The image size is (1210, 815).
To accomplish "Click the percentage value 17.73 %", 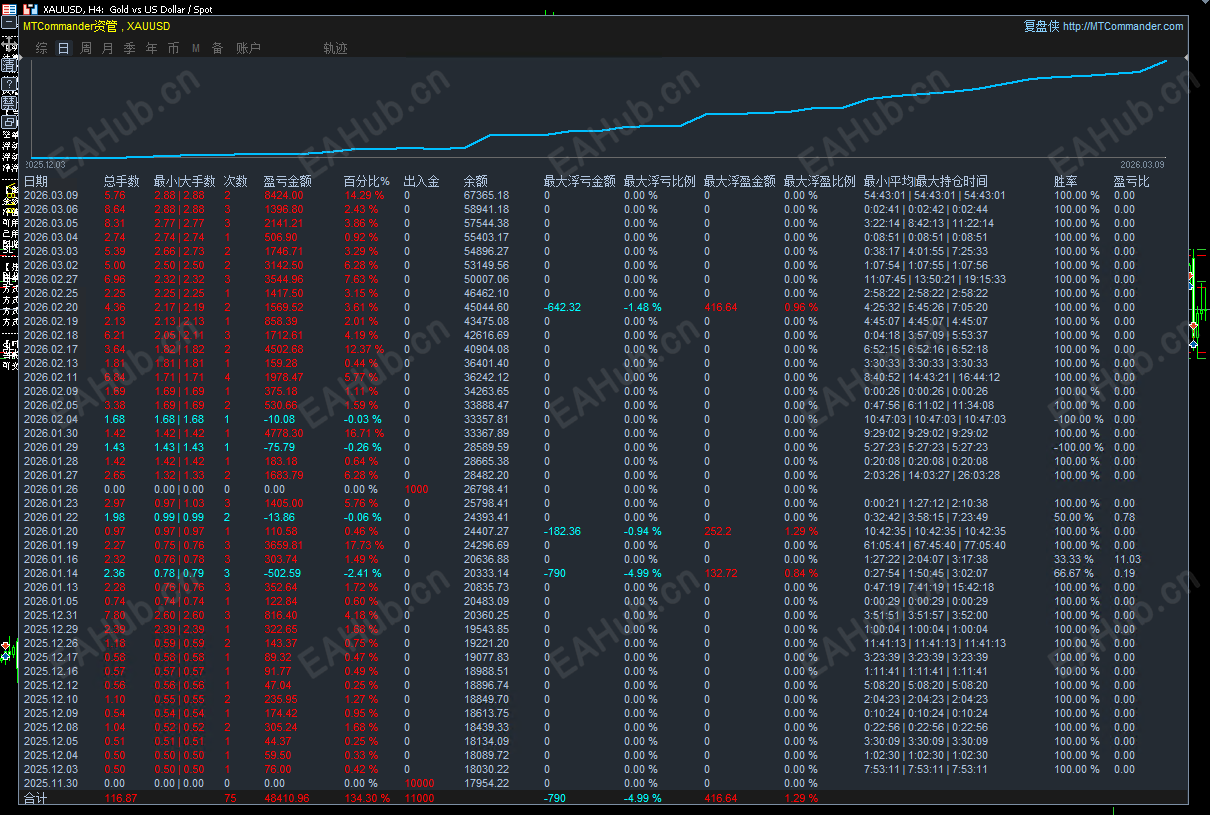I will point(364,545).
